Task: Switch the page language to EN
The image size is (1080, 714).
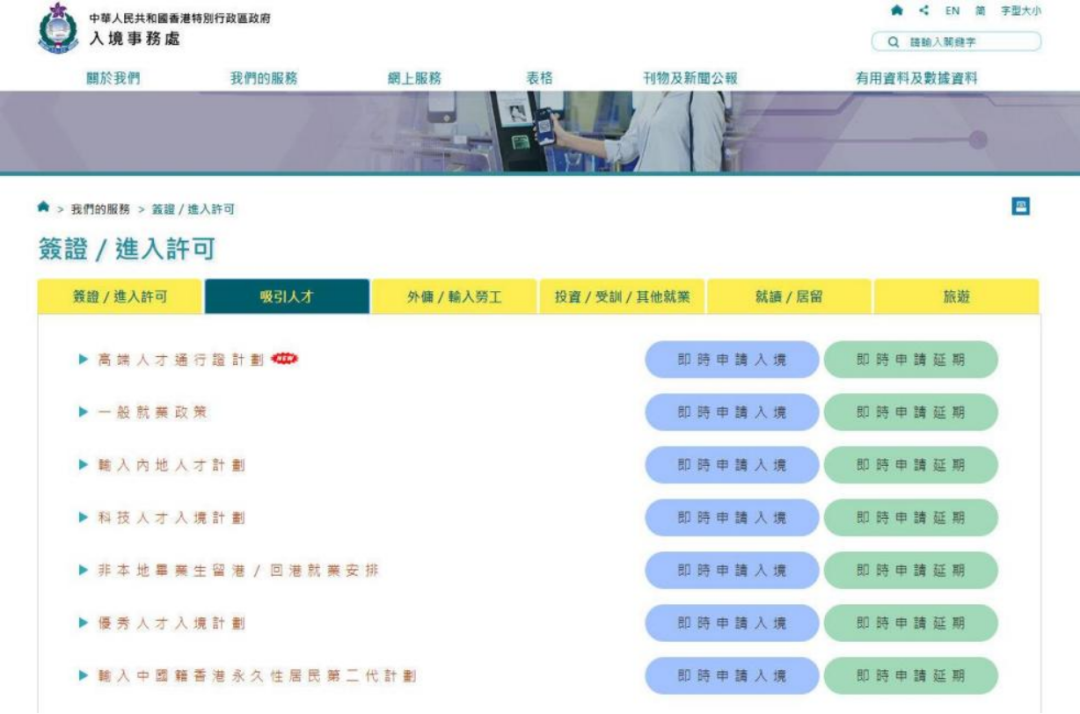Action: click(951, 11)
